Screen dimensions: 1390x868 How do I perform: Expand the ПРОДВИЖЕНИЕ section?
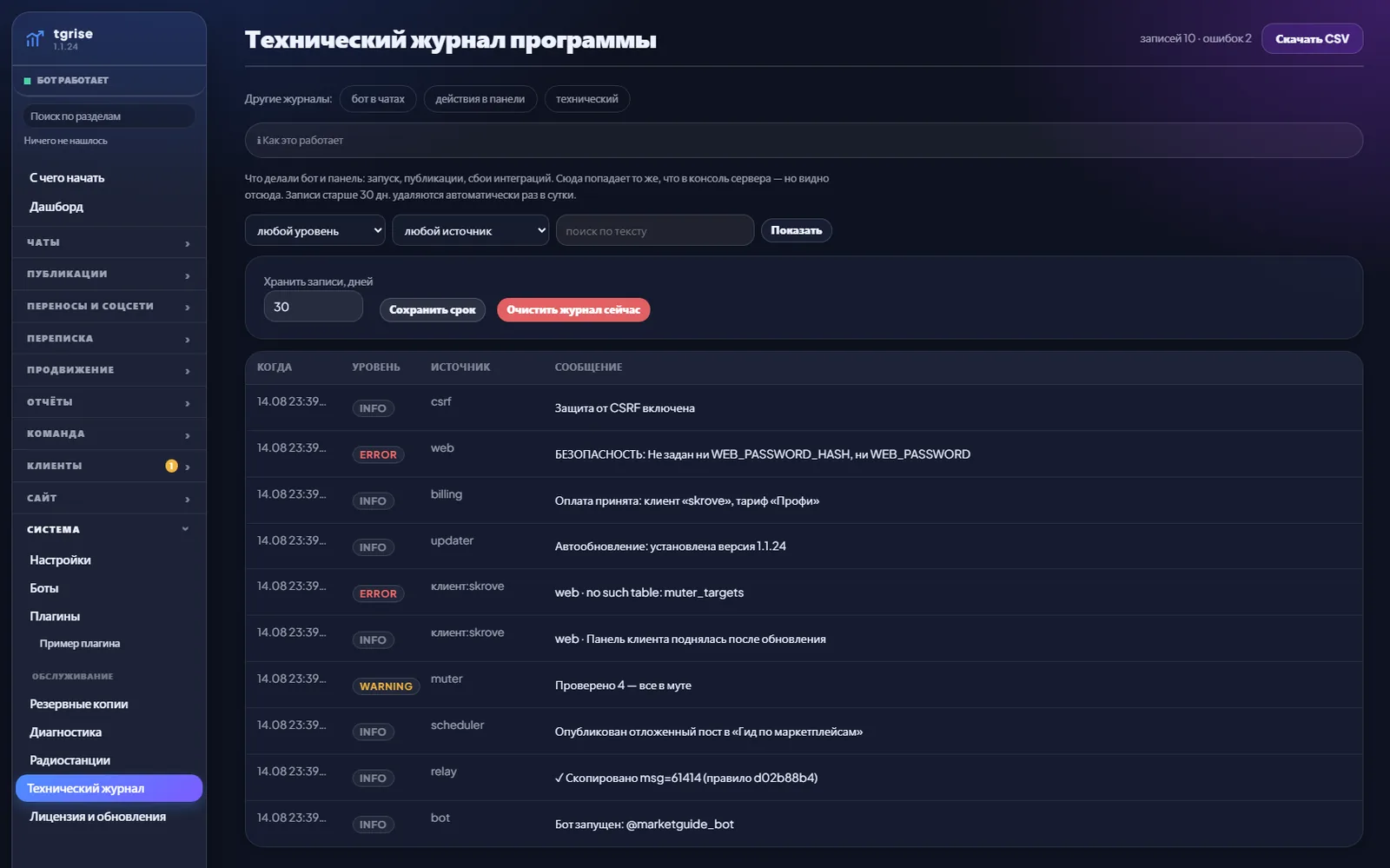click(x=109, y=370)
